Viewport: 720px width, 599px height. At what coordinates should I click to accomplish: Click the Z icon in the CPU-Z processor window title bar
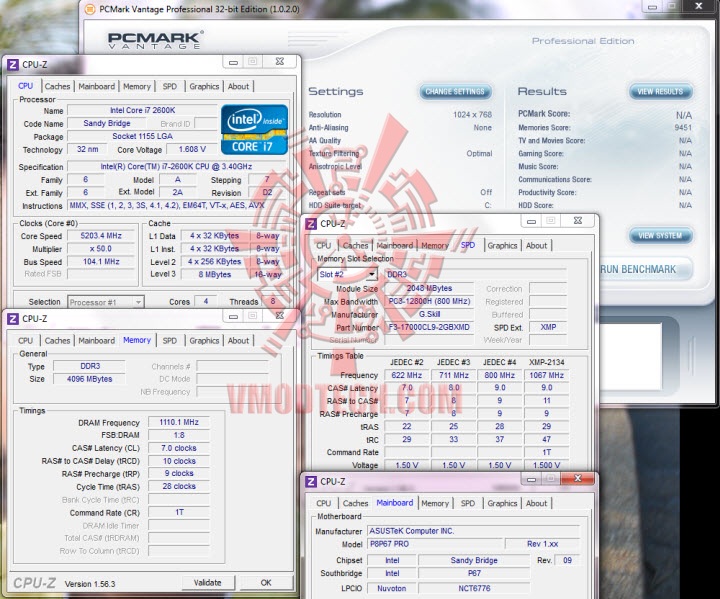(13, 65)
